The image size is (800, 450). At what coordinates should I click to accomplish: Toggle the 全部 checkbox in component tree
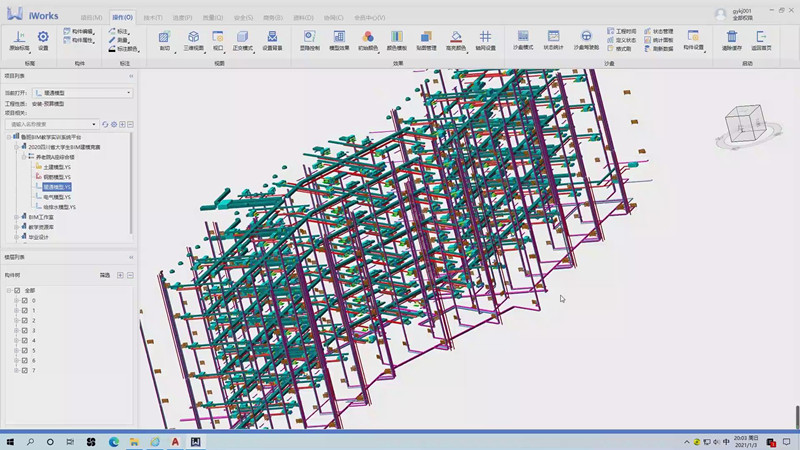pos(17,290)
